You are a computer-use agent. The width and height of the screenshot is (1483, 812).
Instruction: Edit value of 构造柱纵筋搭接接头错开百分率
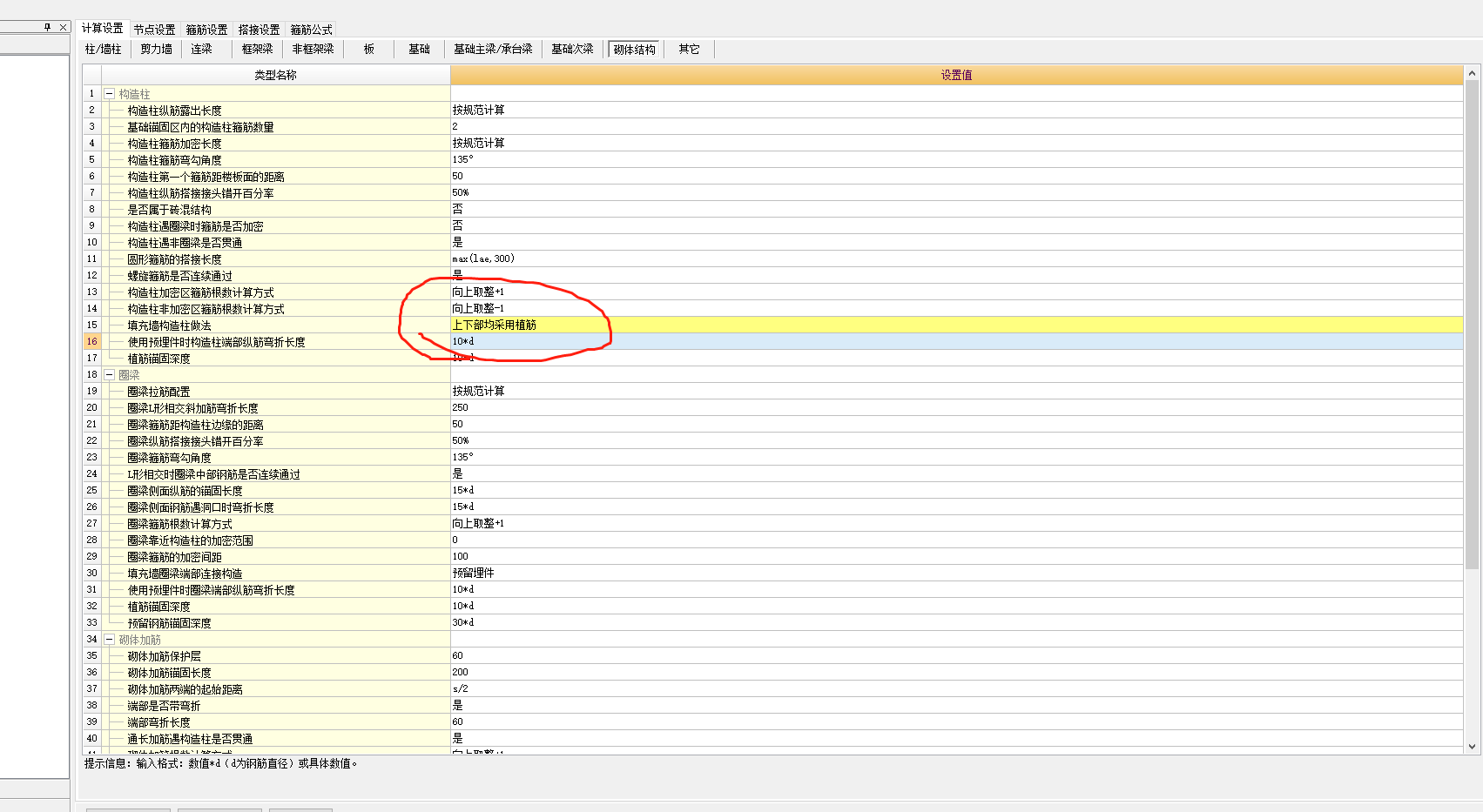(x=956, y=193)
